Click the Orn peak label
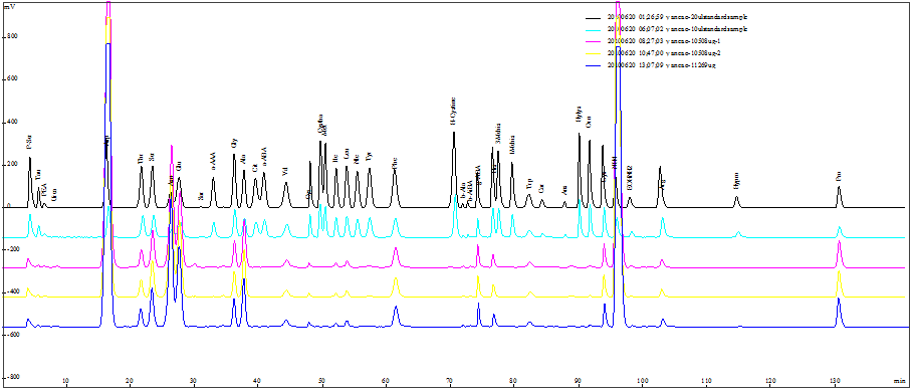Viewport: 914px width, 391px height. coord(589,123)
